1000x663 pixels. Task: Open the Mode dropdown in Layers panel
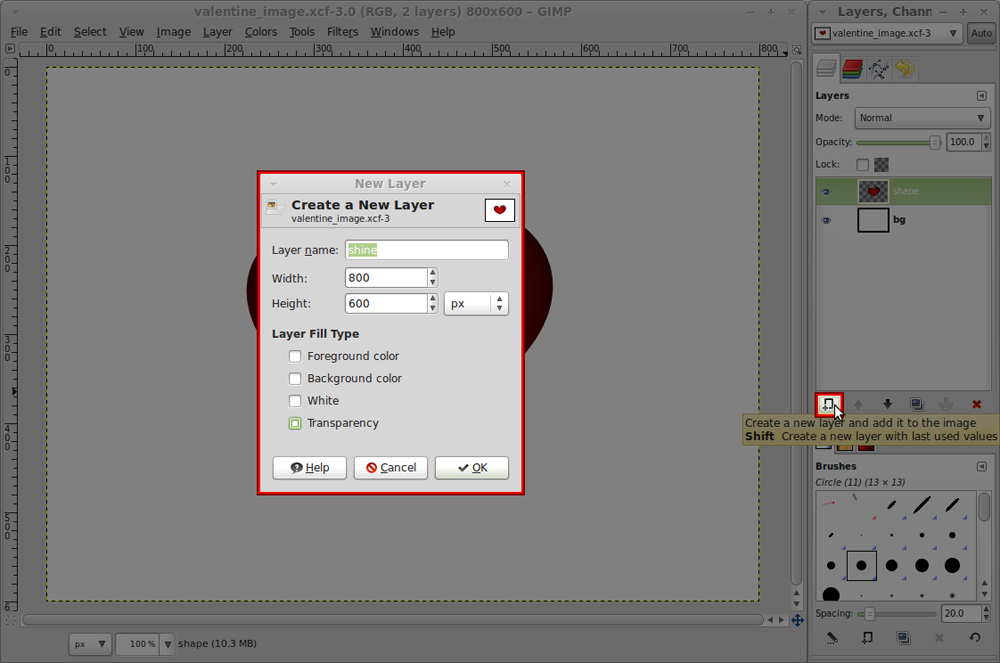coord(920,117)
